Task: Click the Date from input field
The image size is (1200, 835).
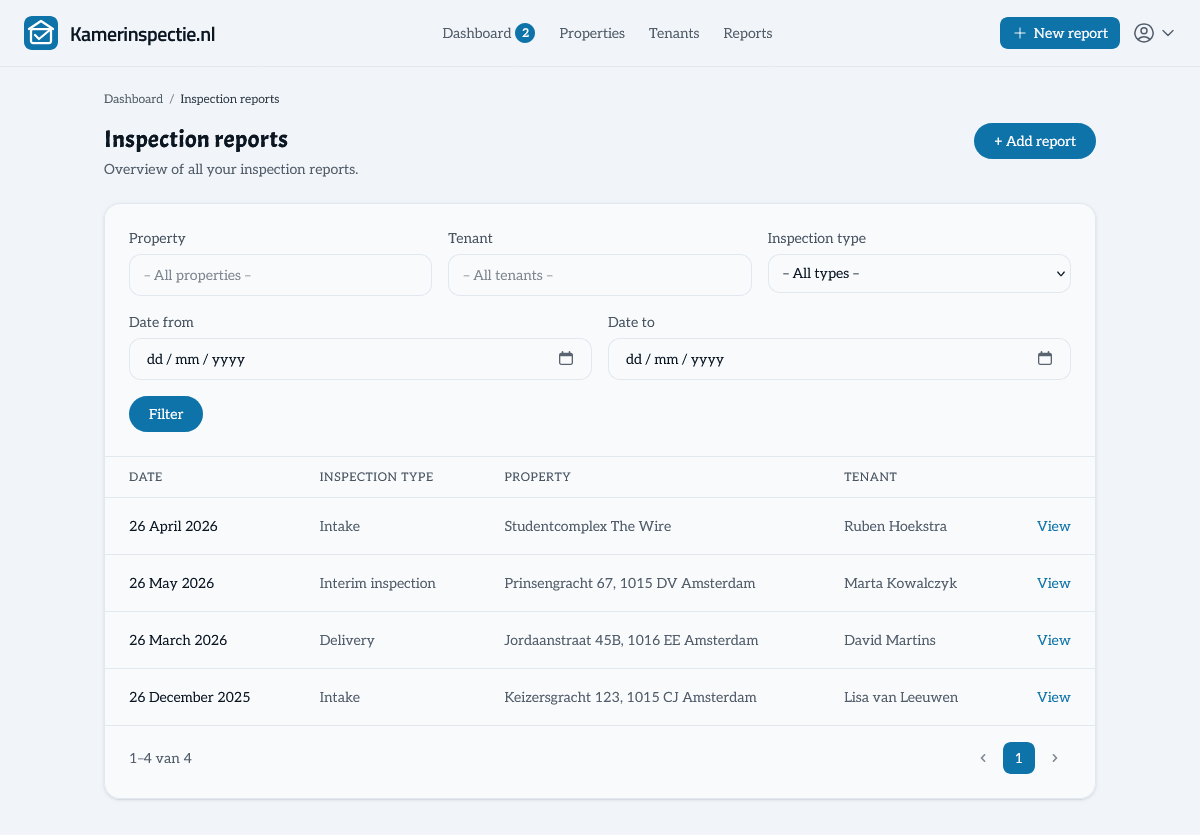Action: tap(360, 359)
